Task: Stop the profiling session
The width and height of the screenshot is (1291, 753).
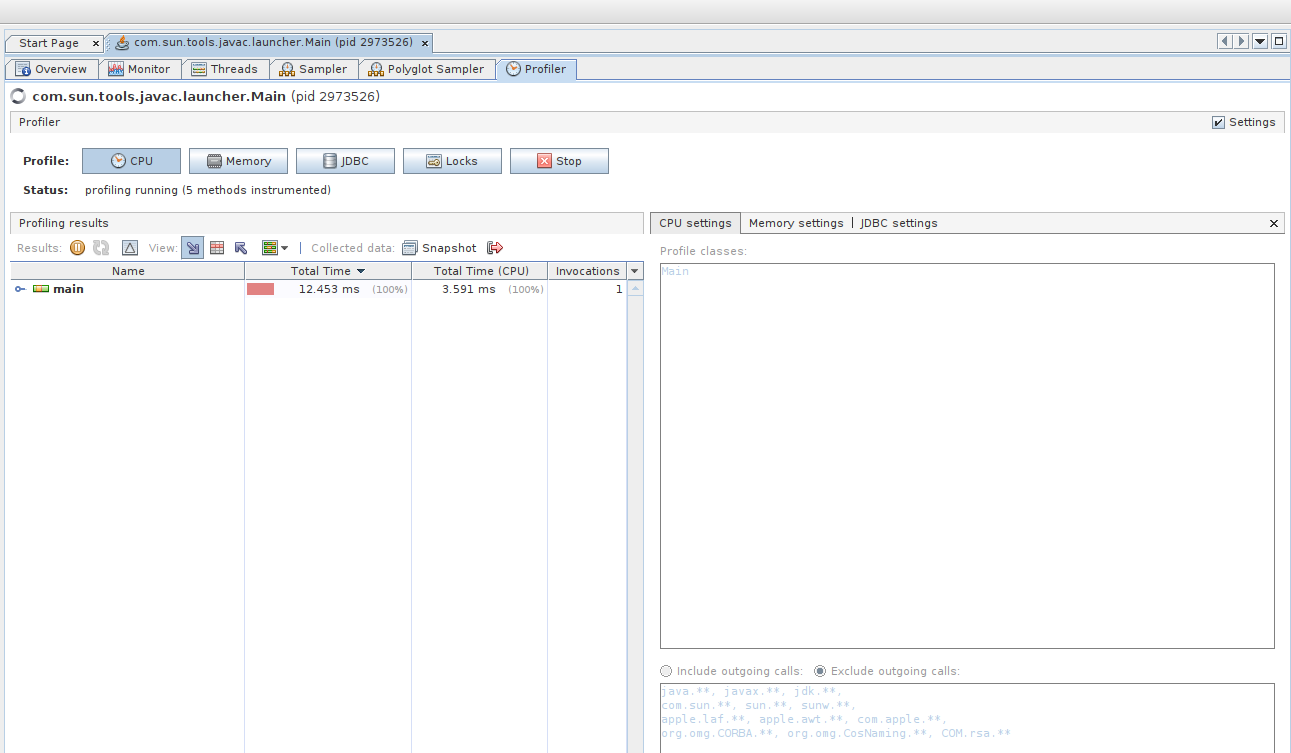Action: click(x=559, y=161)
